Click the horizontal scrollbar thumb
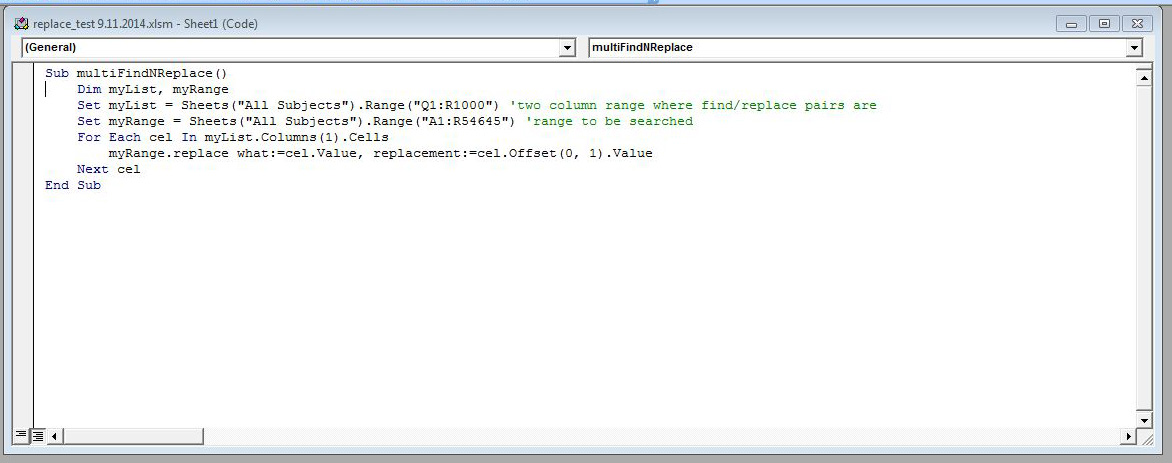Image resolution: width=1172 pixels, height=463 pixels. pyautogui.click(x=133, y=435)
